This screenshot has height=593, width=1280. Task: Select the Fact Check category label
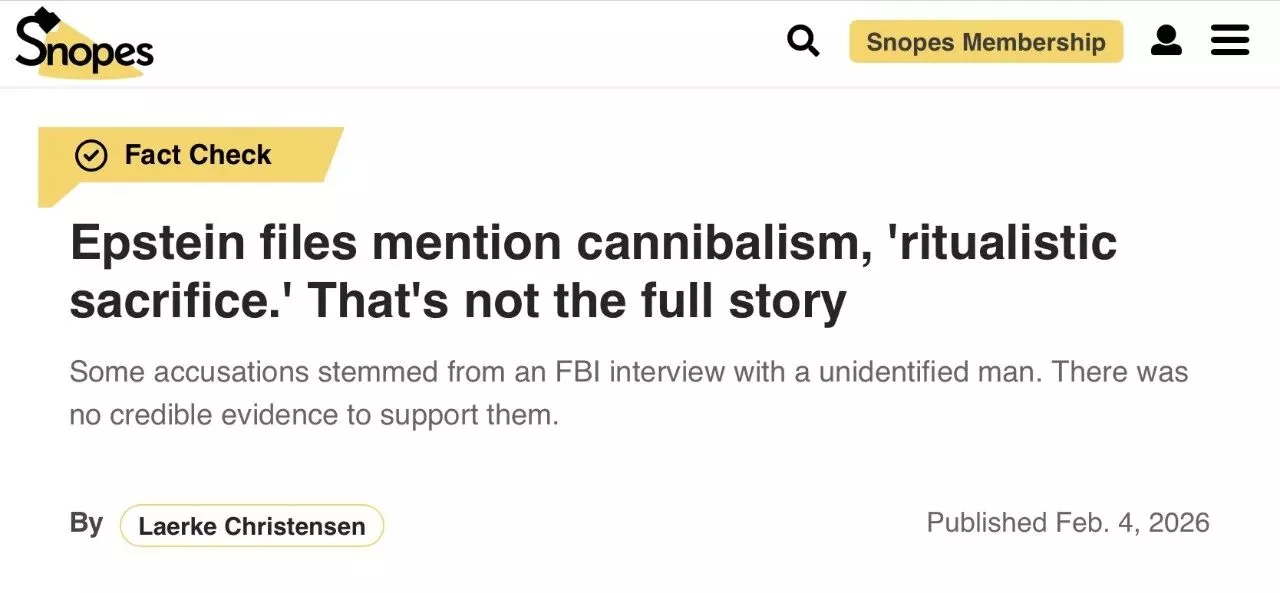(x=198, y=155)
